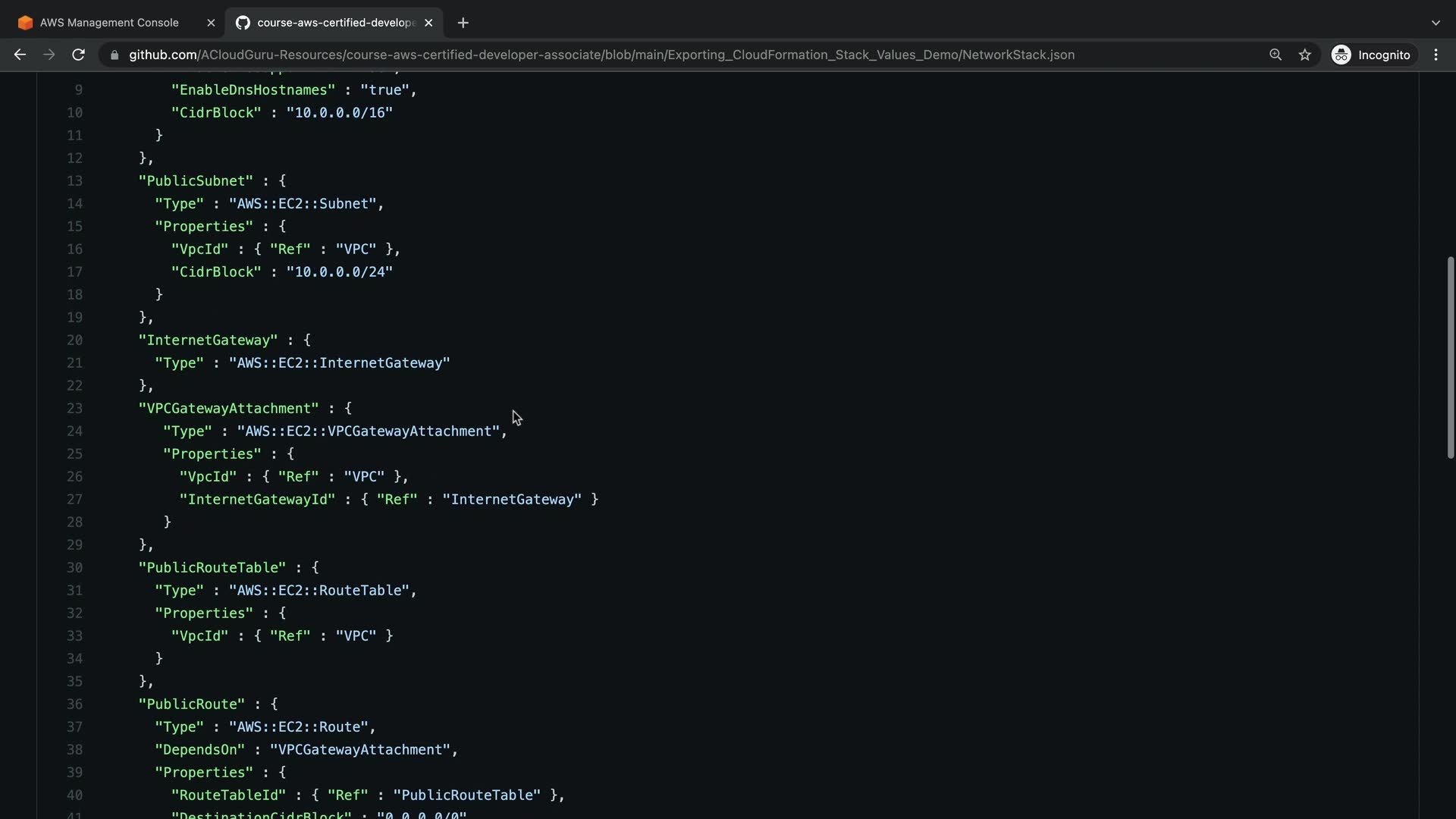Viewport: 1456px width, 819px height.
Task: Select line number 23 in the gutter
Action: (74, 409)
